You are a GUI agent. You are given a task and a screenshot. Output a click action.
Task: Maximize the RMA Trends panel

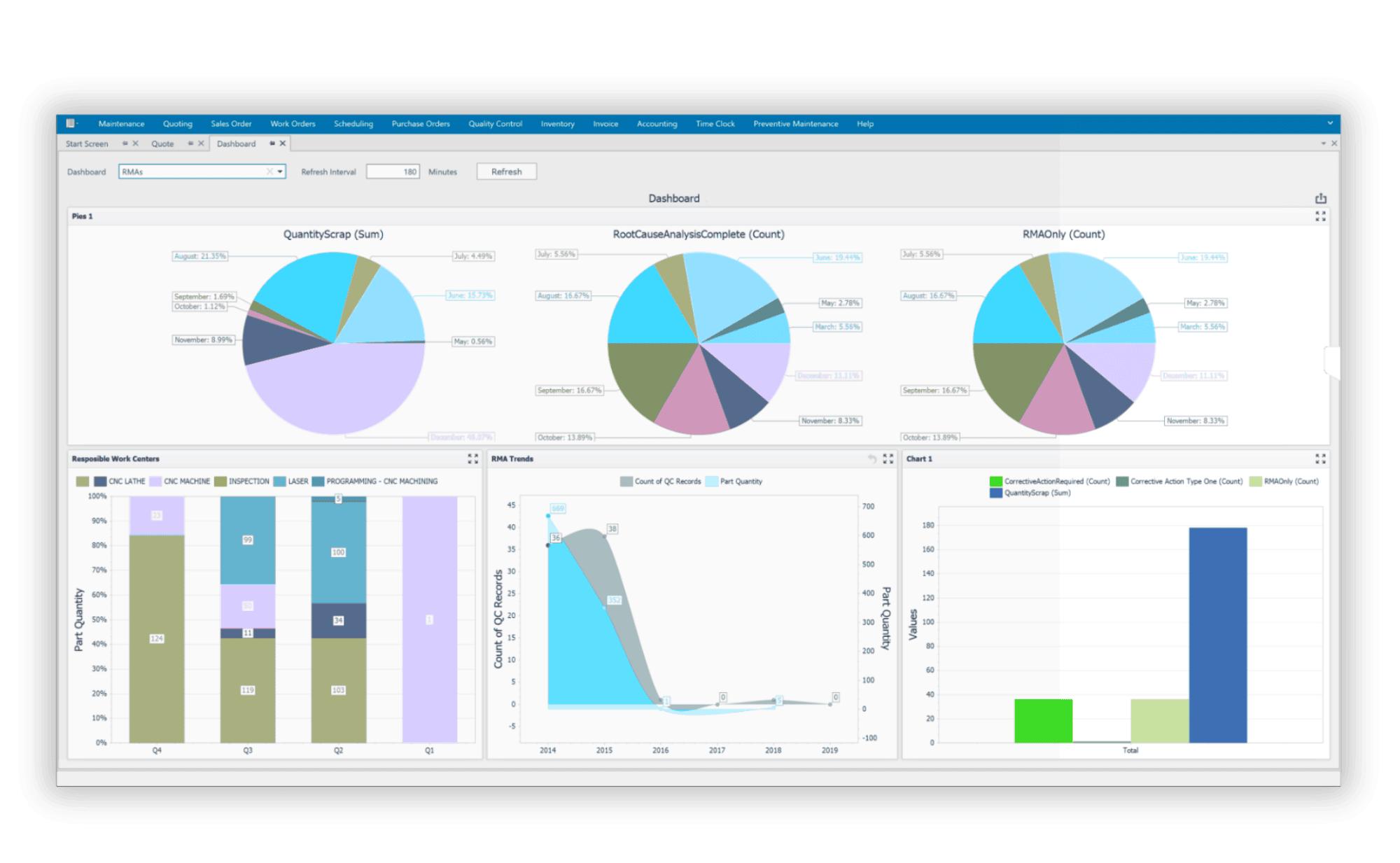pos(888,459)
